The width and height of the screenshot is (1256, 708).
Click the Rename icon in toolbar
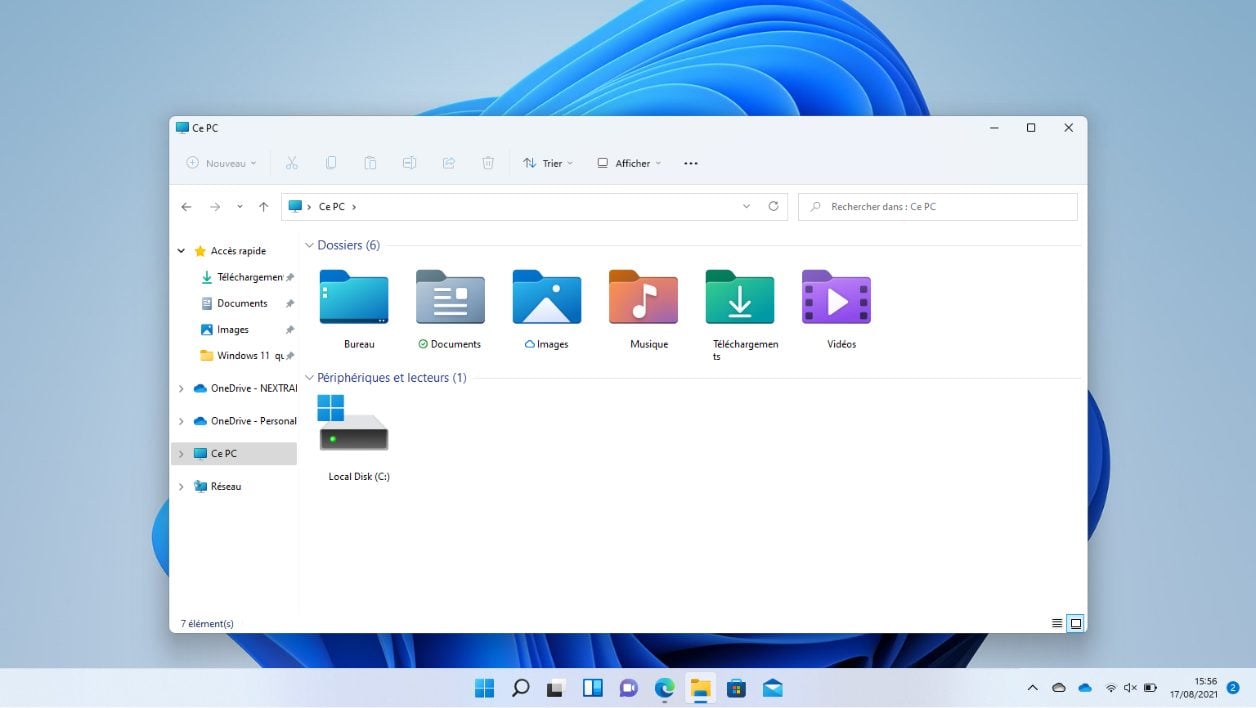pyautogui.click(x=409, y=163)
